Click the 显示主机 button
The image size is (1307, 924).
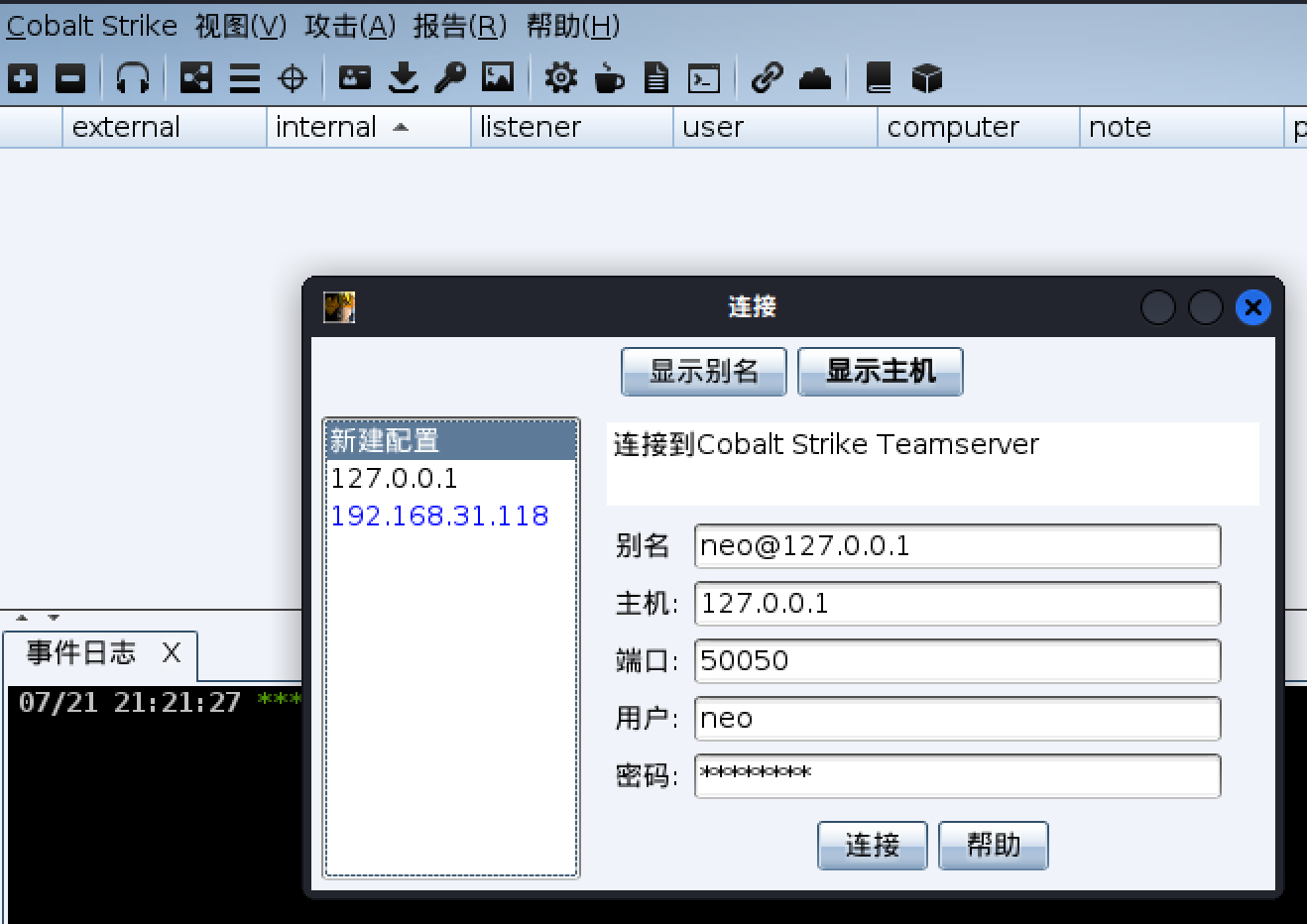click(x=881, y=372)
